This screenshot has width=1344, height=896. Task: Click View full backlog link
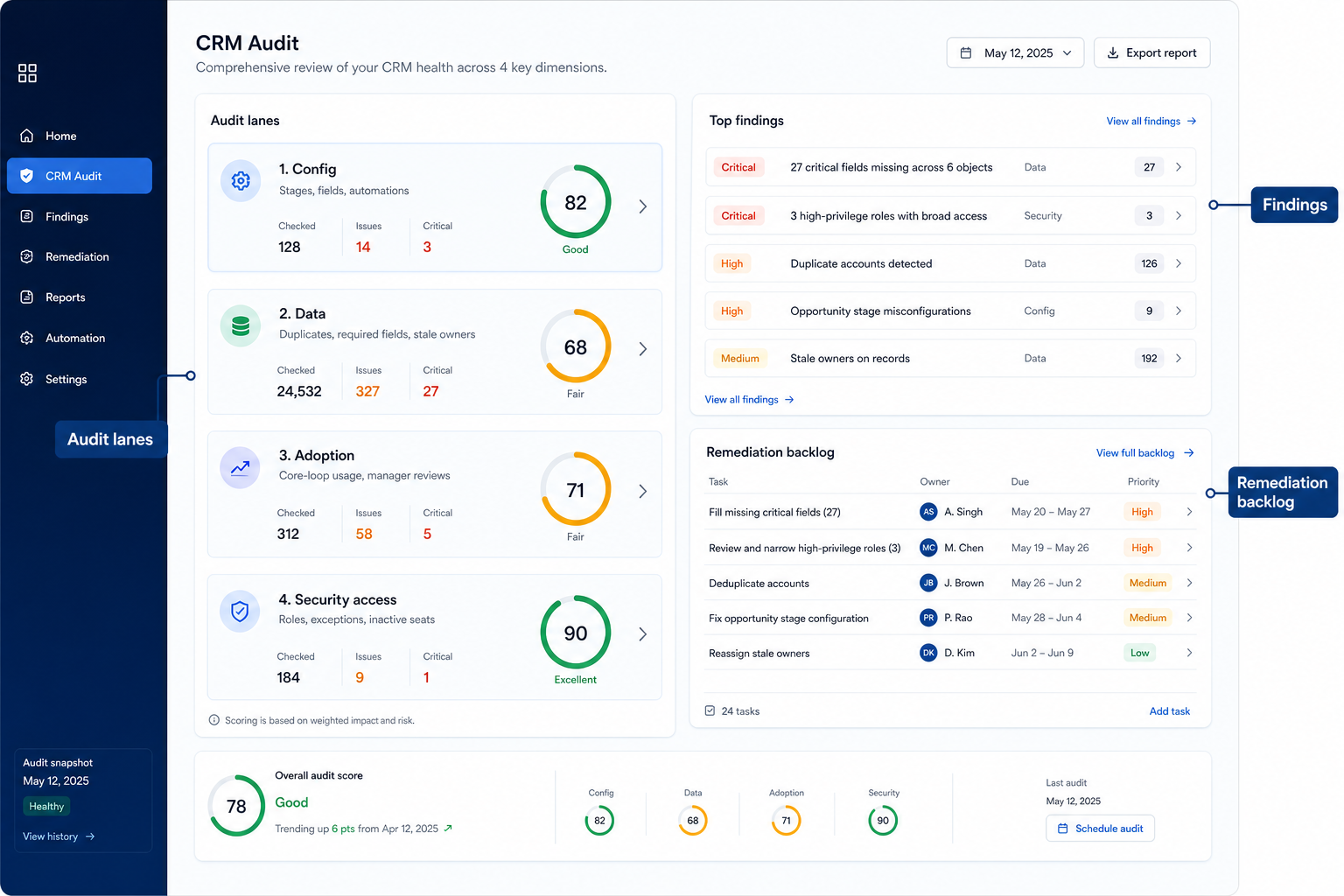(x=1145, y=452)
